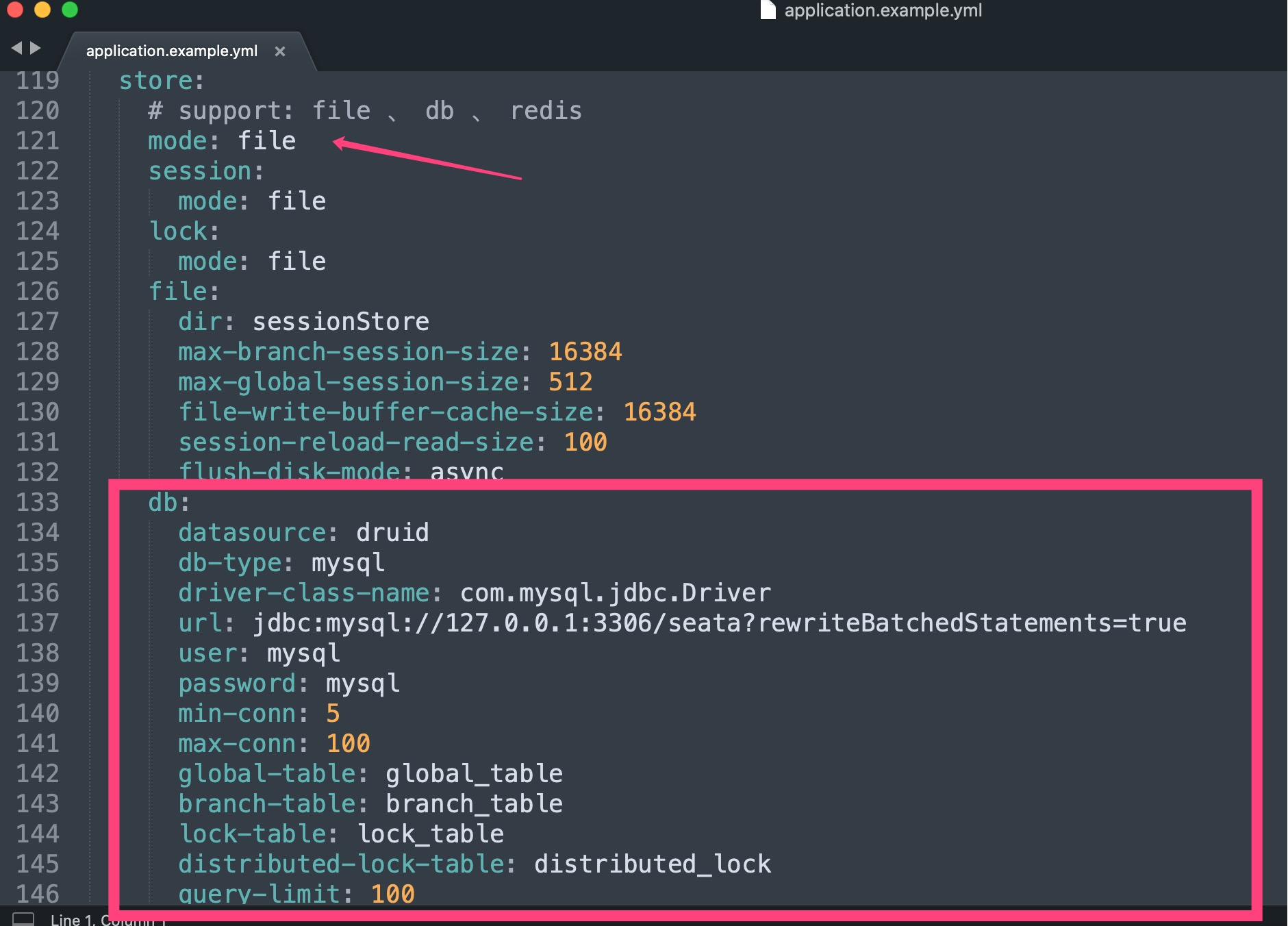Click the jdbc:mysql URL value
Image resolution: width=1288 pixels, height=926 pixels.
(720, 623)
